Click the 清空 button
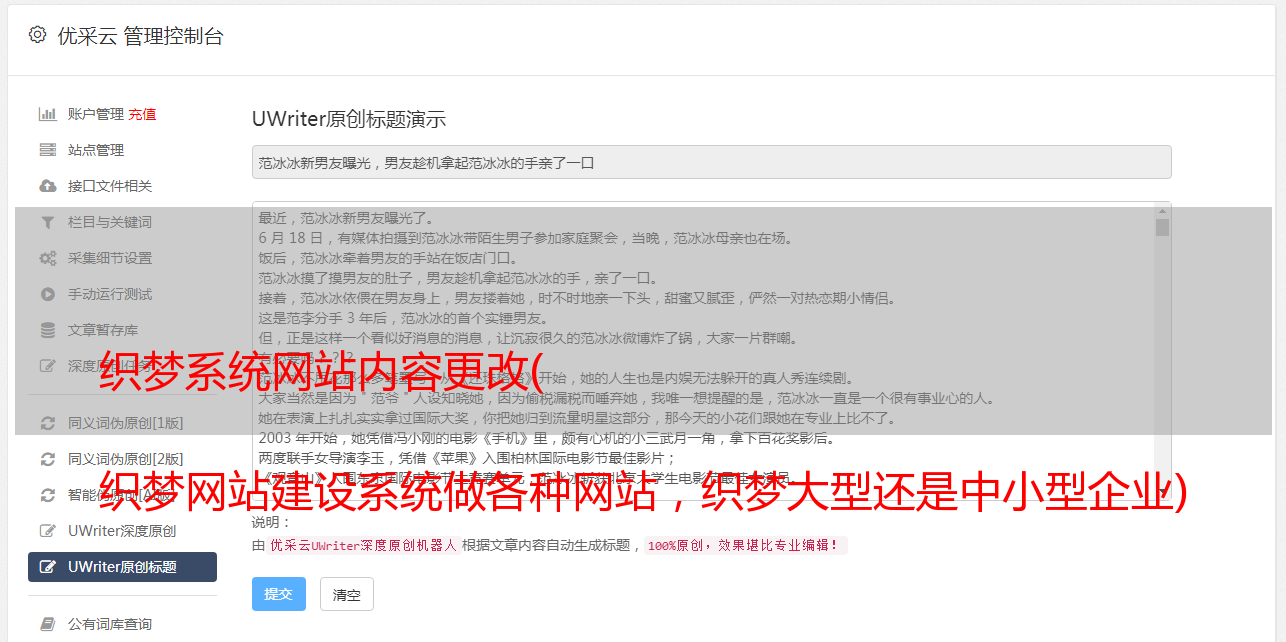The image size is (1286, 642). click(x=347, y=594)
